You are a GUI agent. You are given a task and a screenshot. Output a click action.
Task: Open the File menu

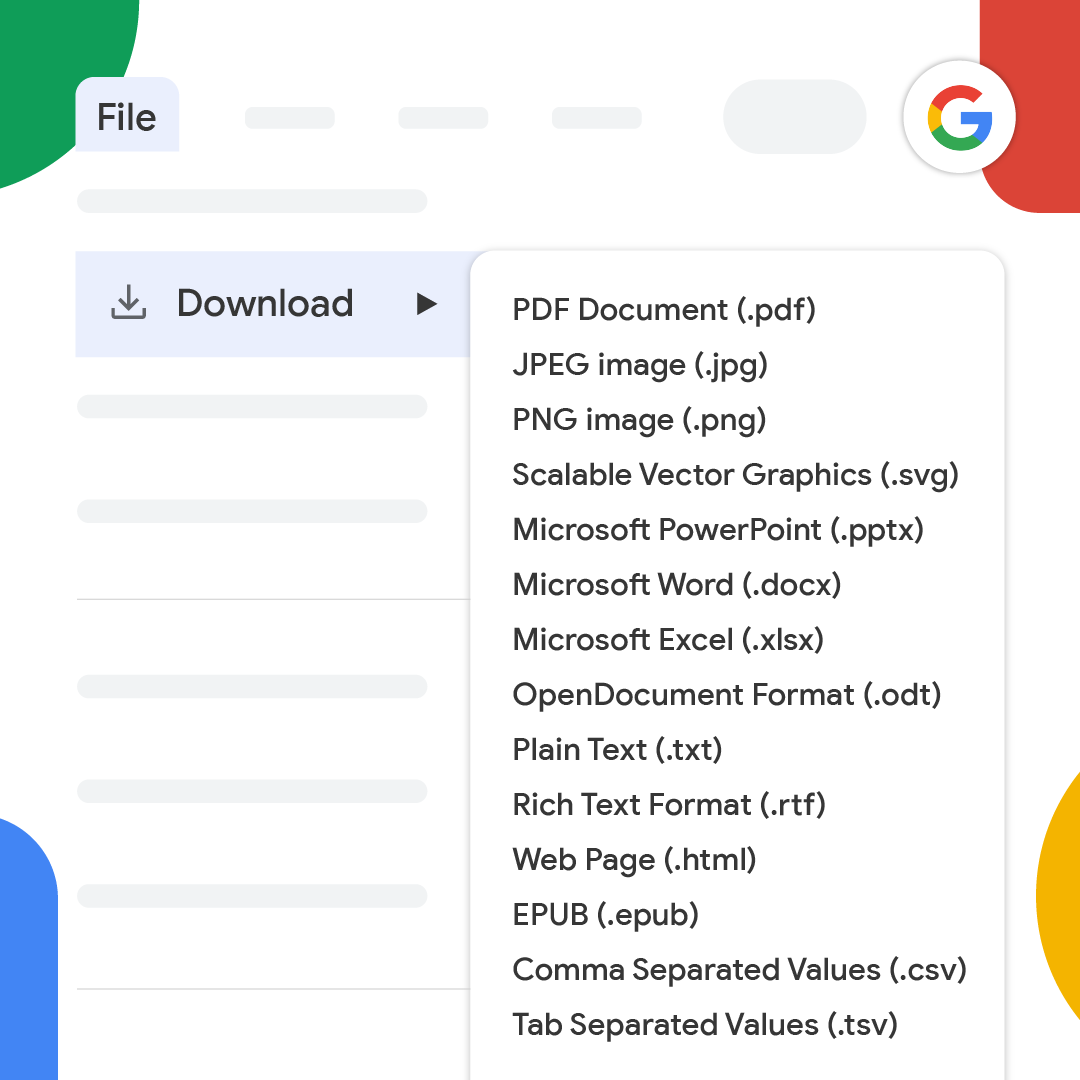pyautogui.click(x=126, y=116)
